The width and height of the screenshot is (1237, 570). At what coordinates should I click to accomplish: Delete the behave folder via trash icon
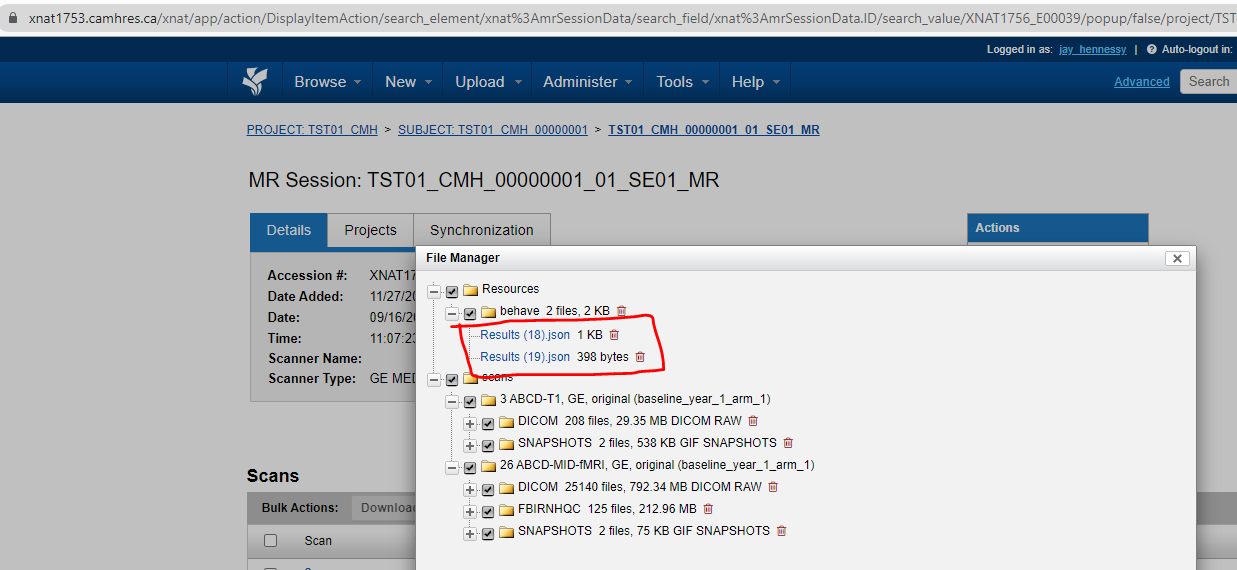[621, 312]
